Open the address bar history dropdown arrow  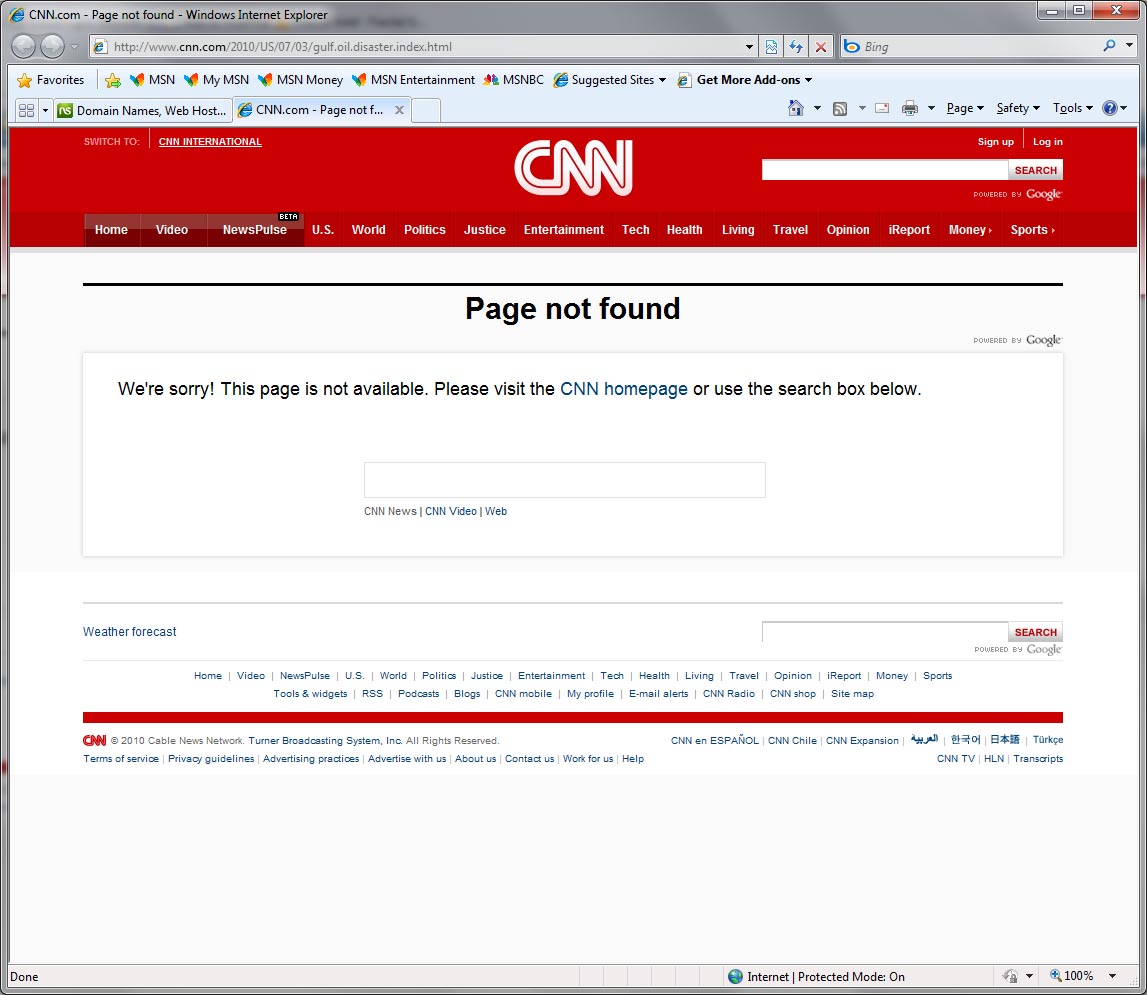(750, 47)
